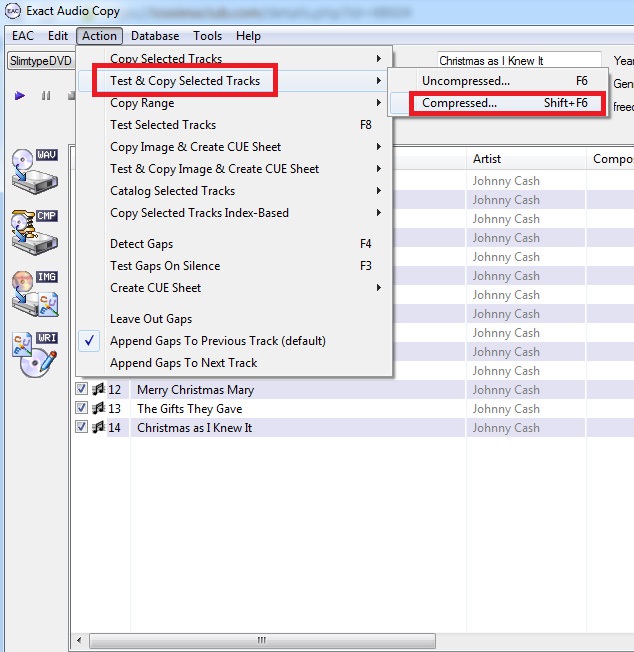Expand Catalog Selected Tracks submenu
This screenshot has width=634, height=652.
tap(234, 191)
